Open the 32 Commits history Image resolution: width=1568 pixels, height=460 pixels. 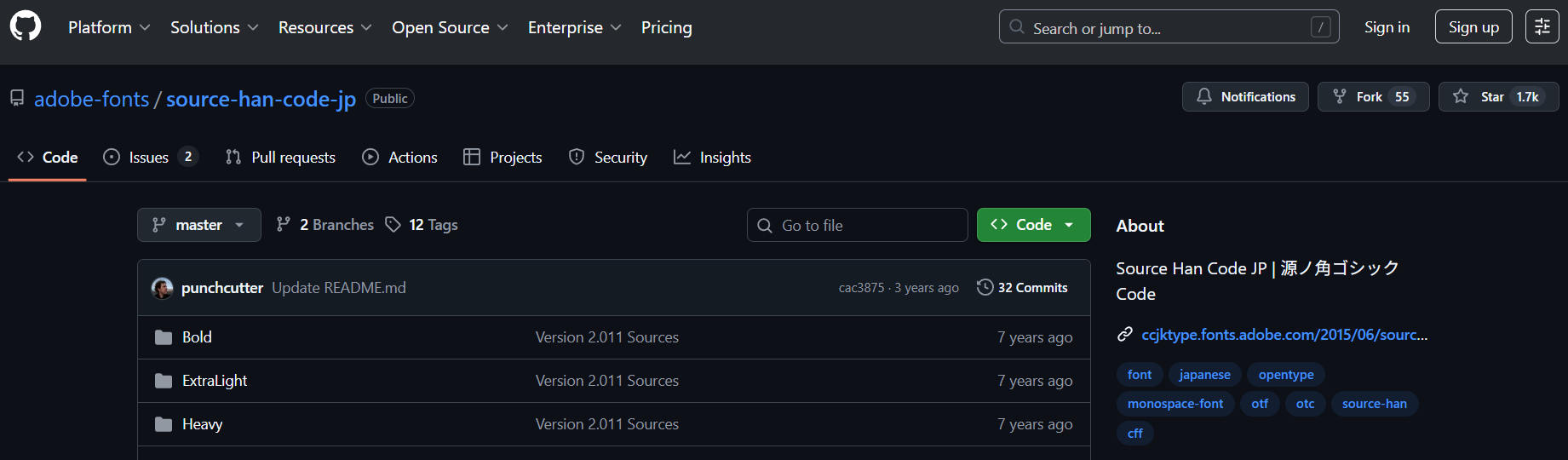pos(1022,288)
